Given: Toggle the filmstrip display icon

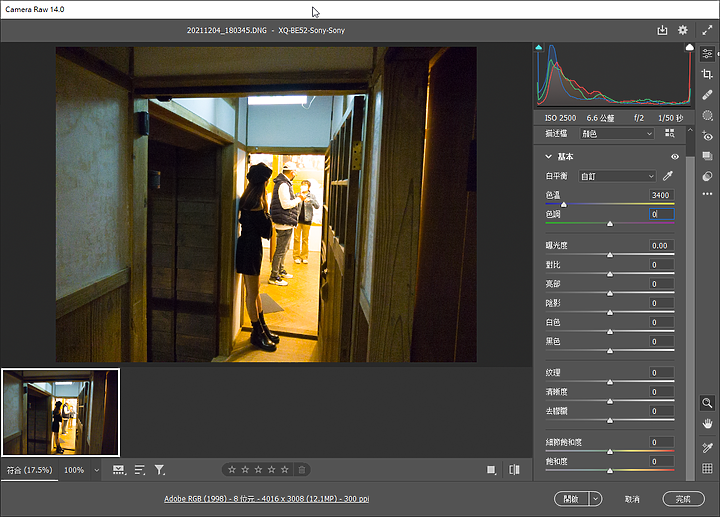Looking at the screenshot, I should pos(119,470).
